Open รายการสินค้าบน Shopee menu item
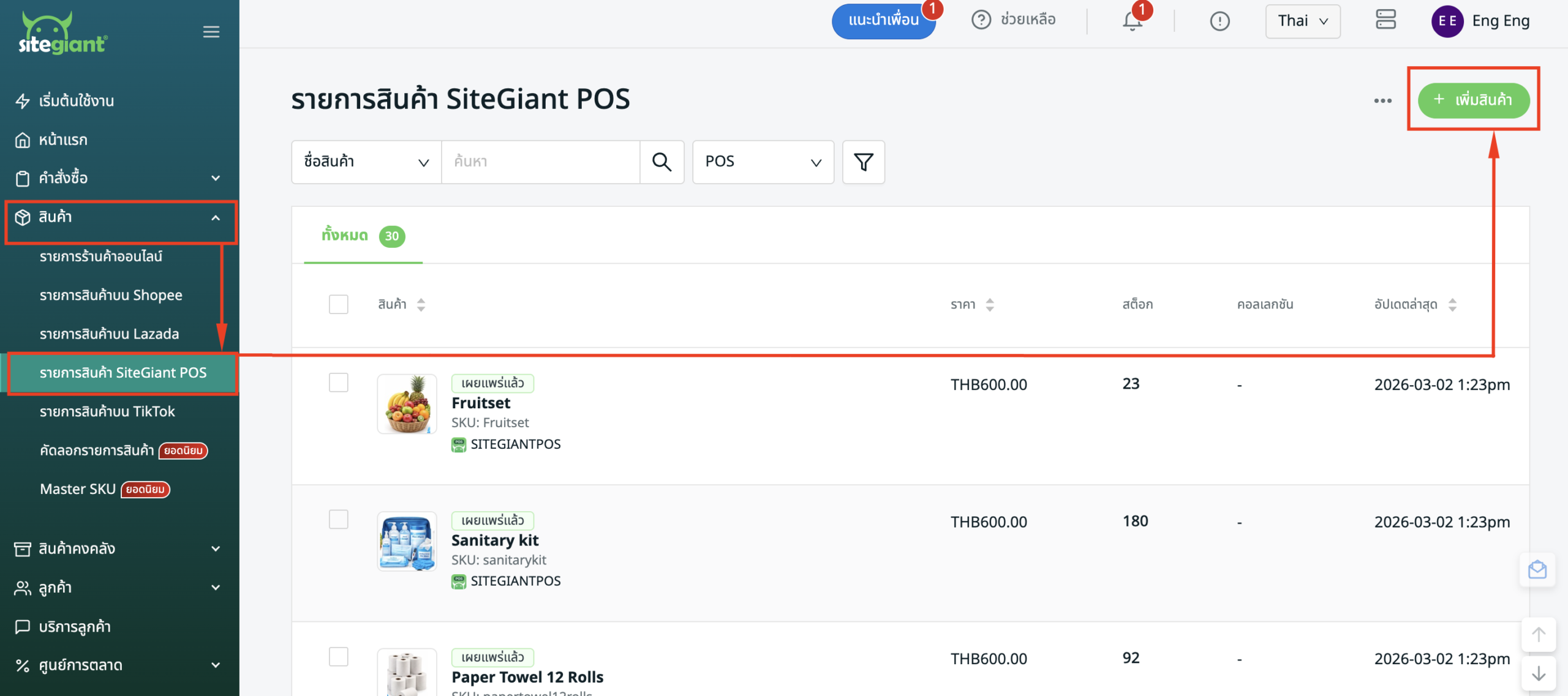The image size is (1568, 696). (111, 295)
